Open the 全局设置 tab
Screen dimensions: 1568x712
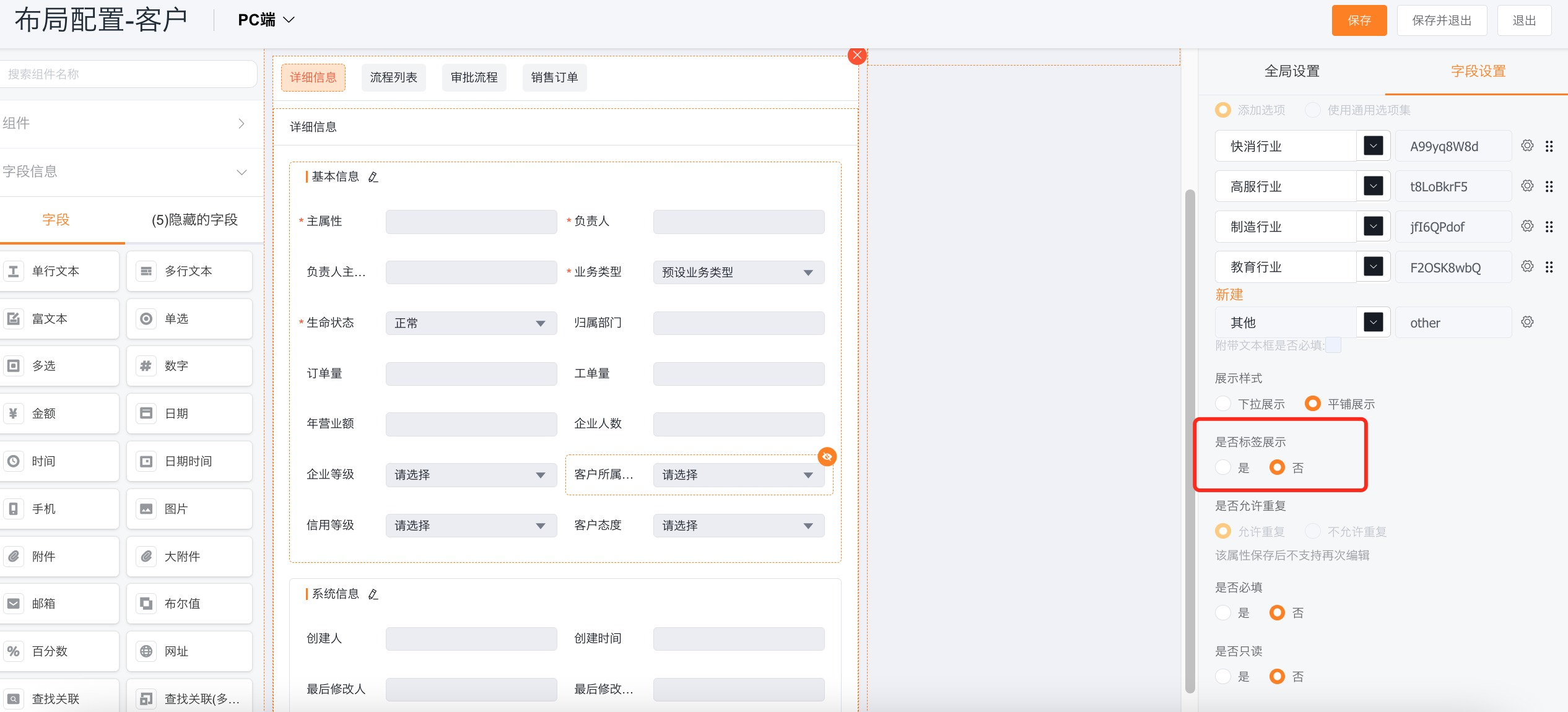[1292, 71]
